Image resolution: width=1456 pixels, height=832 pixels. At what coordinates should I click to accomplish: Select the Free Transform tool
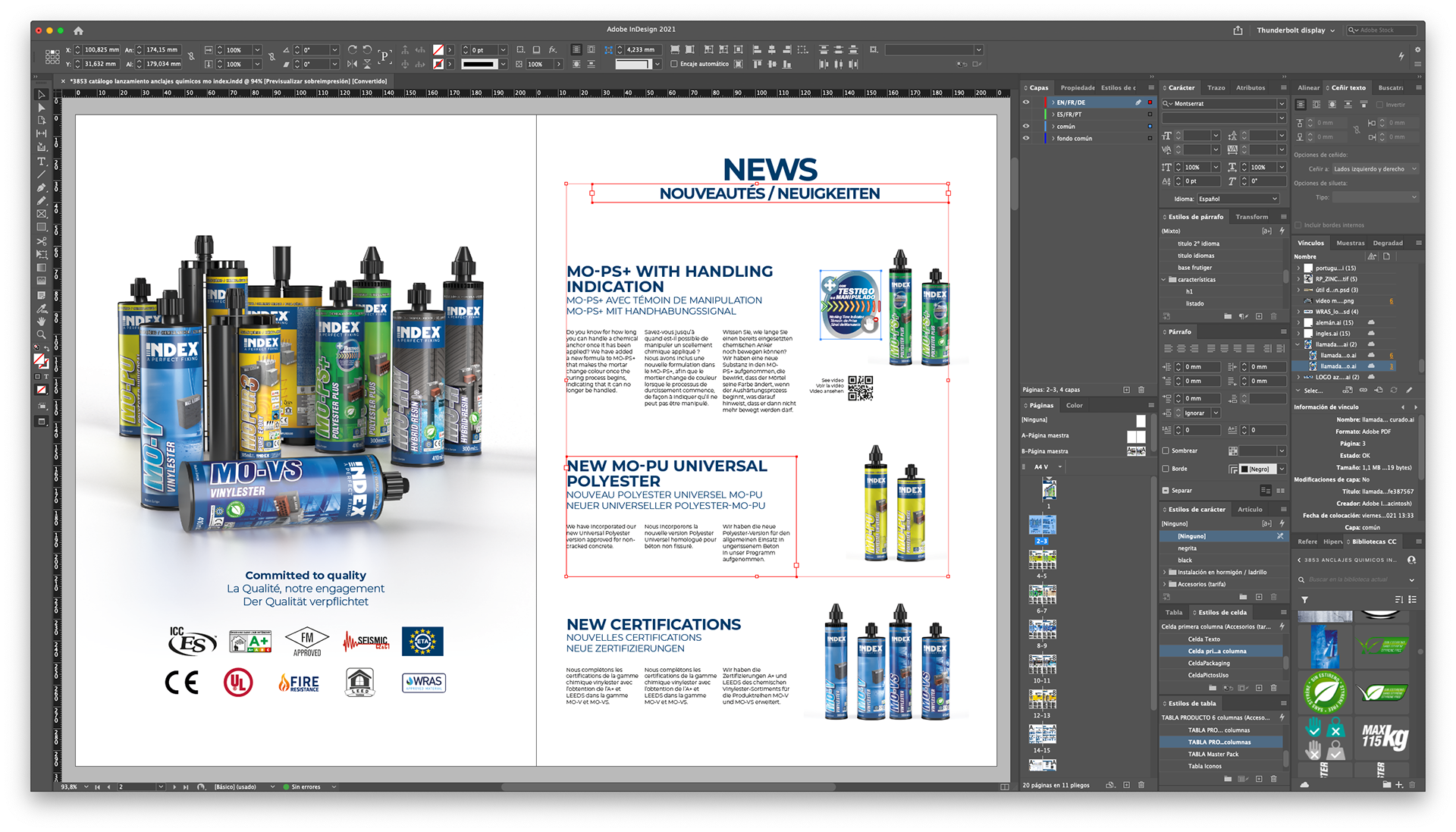[x=42, y=254]
